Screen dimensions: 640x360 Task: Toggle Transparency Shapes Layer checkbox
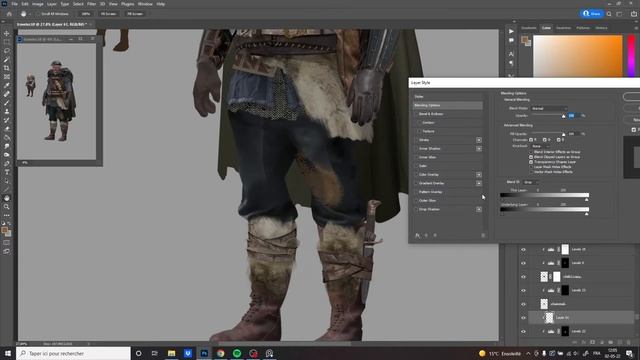(531, 162)
